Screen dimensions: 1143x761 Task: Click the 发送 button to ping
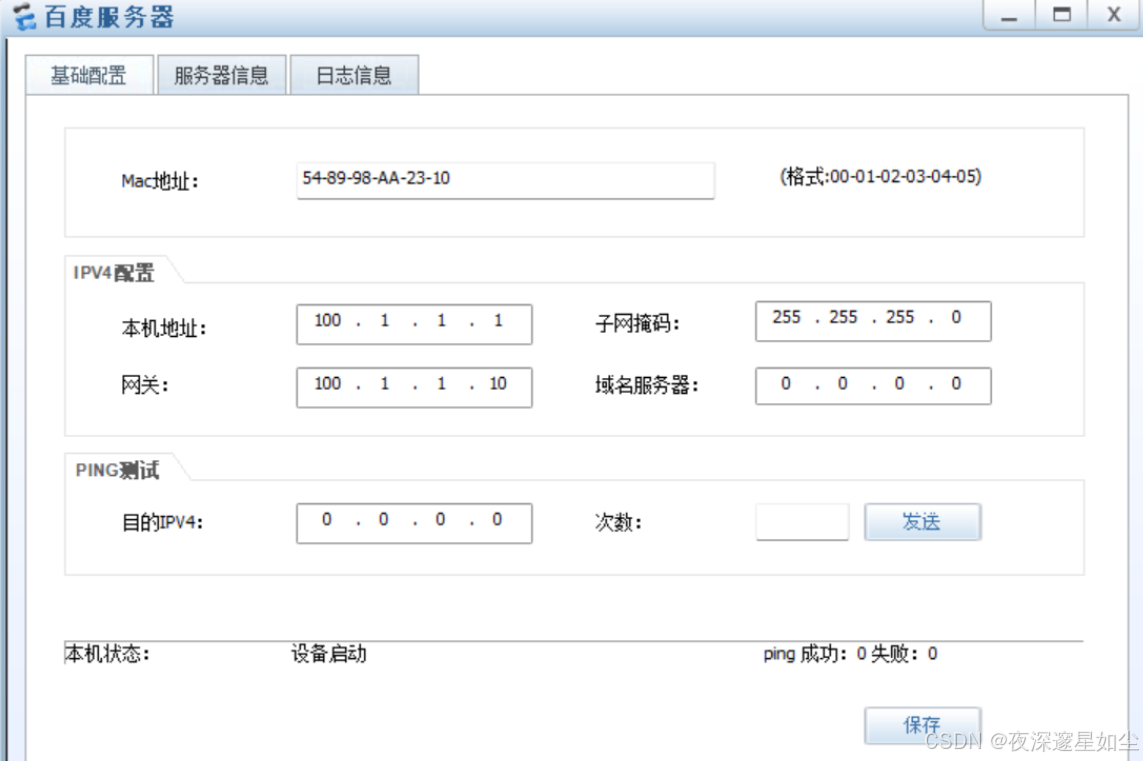(923, 522)
